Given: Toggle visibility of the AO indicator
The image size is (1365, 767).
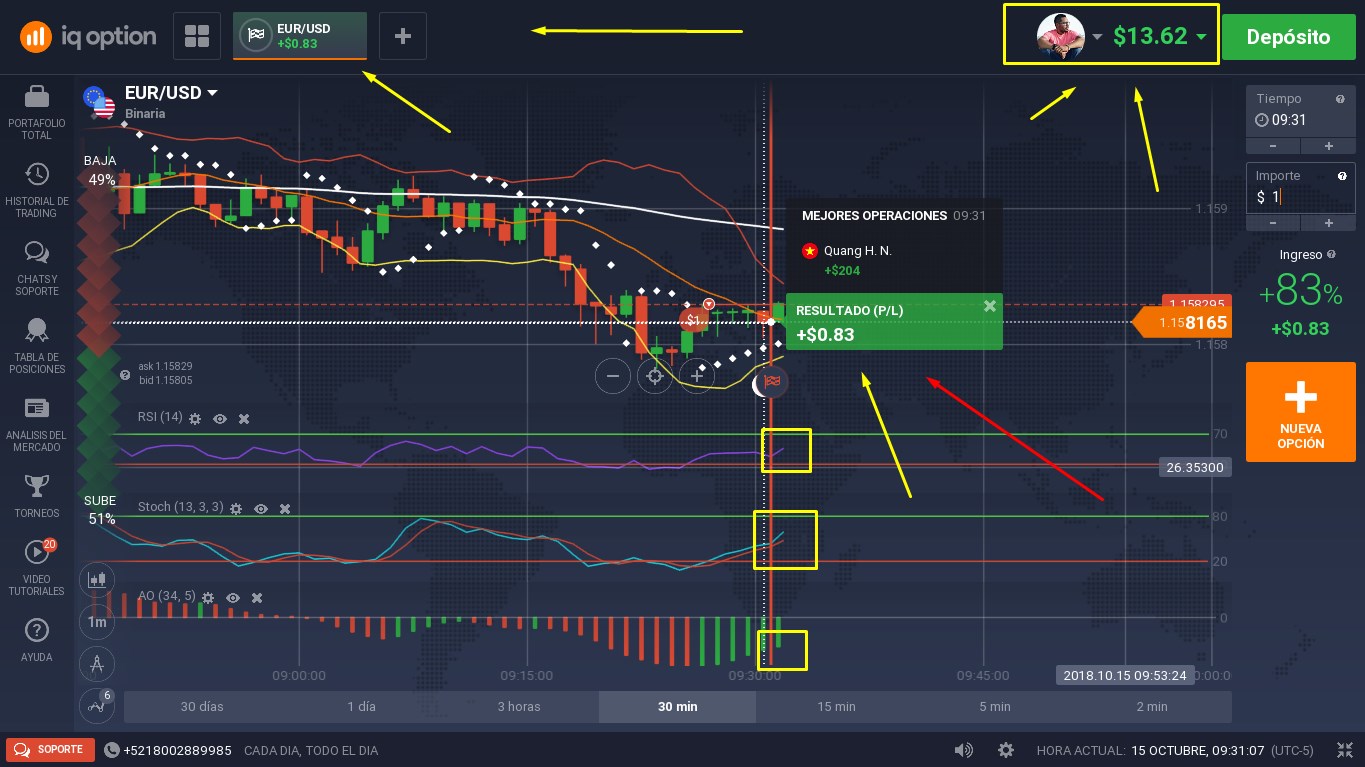Looking at the screenshot, I should [233, 597].
